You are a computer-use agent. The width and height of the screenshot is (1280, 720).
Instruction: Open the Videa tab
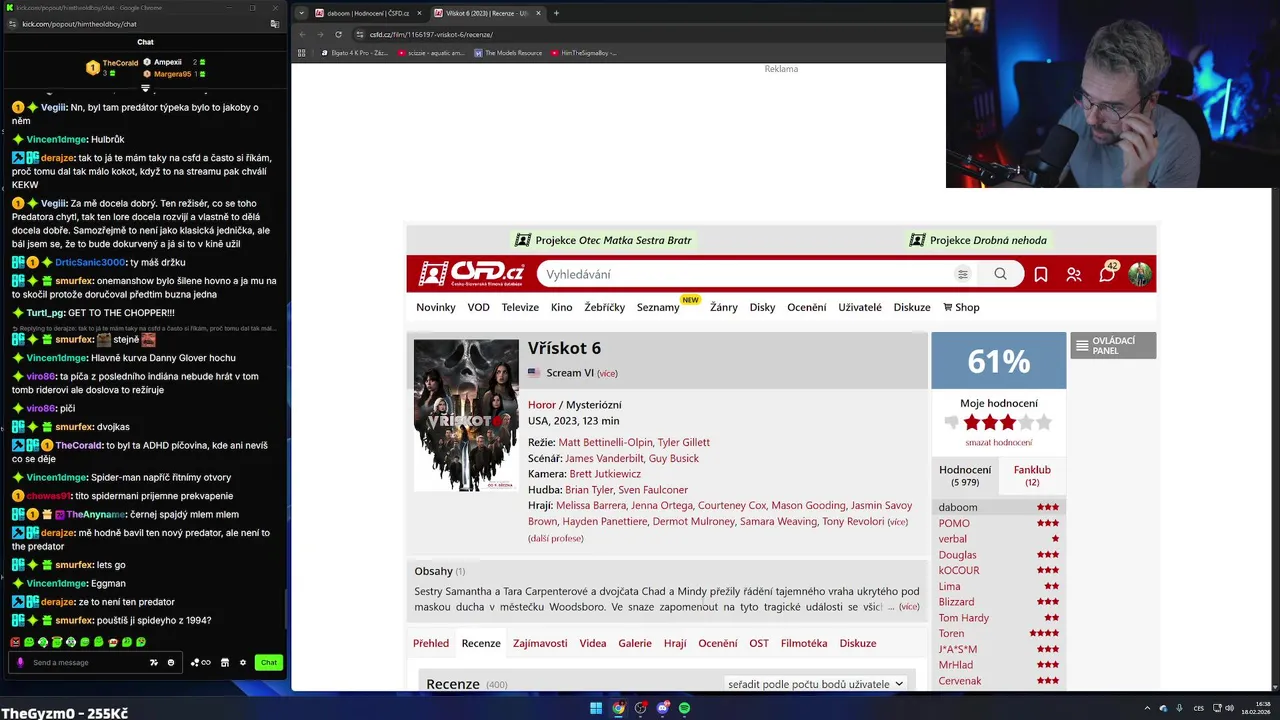click(x=593, y=643)
